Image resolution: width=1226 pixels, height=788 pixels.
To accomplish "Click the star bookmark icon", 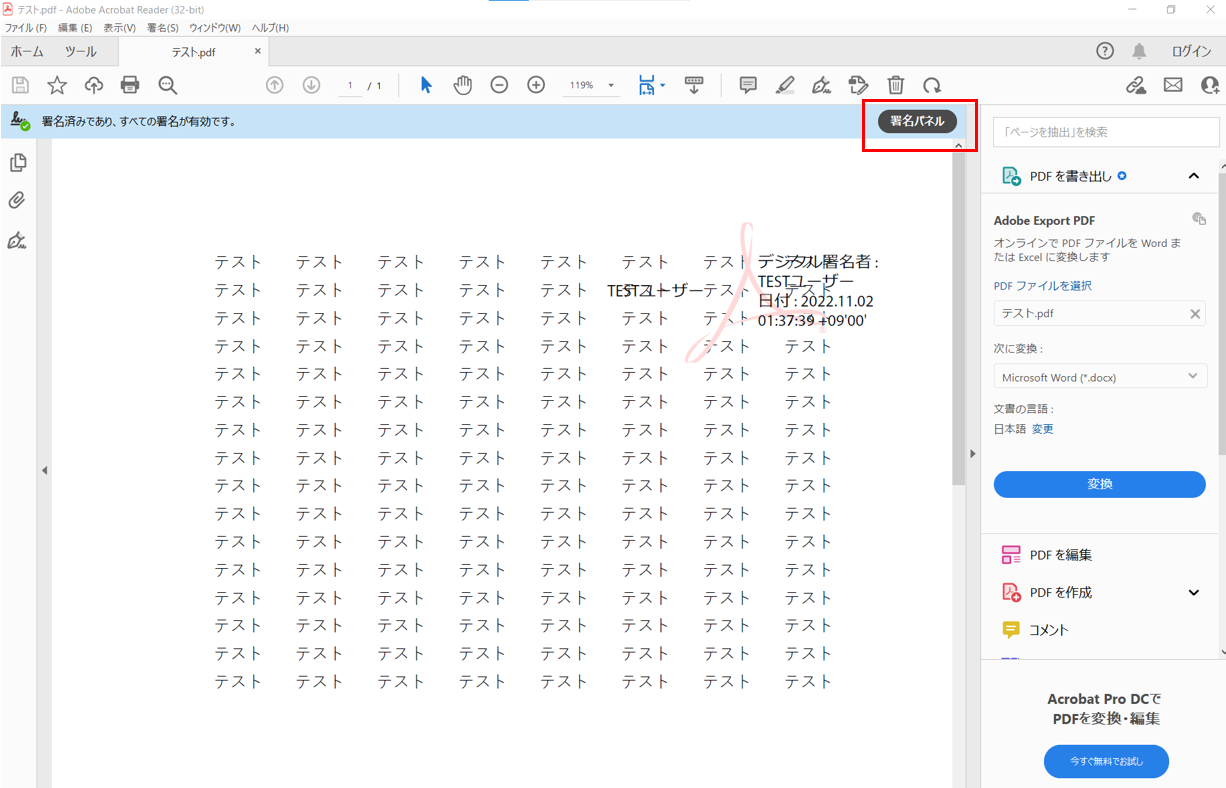I will pos(57,85).
